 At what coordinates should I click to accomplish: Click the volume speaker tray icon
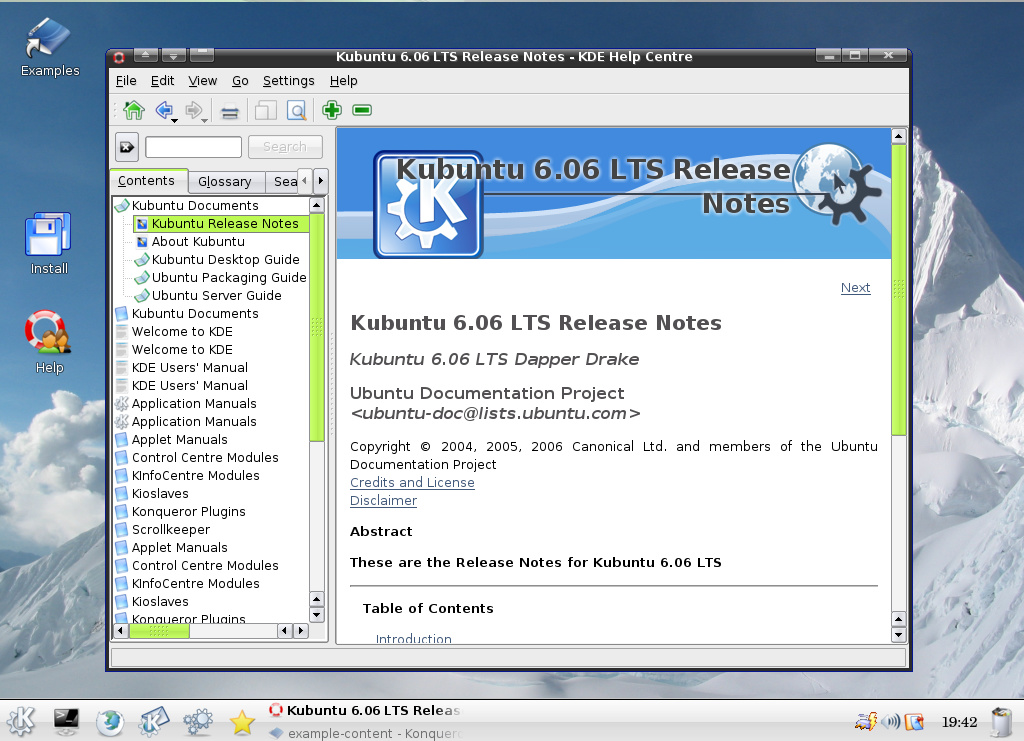coord(889,721)
